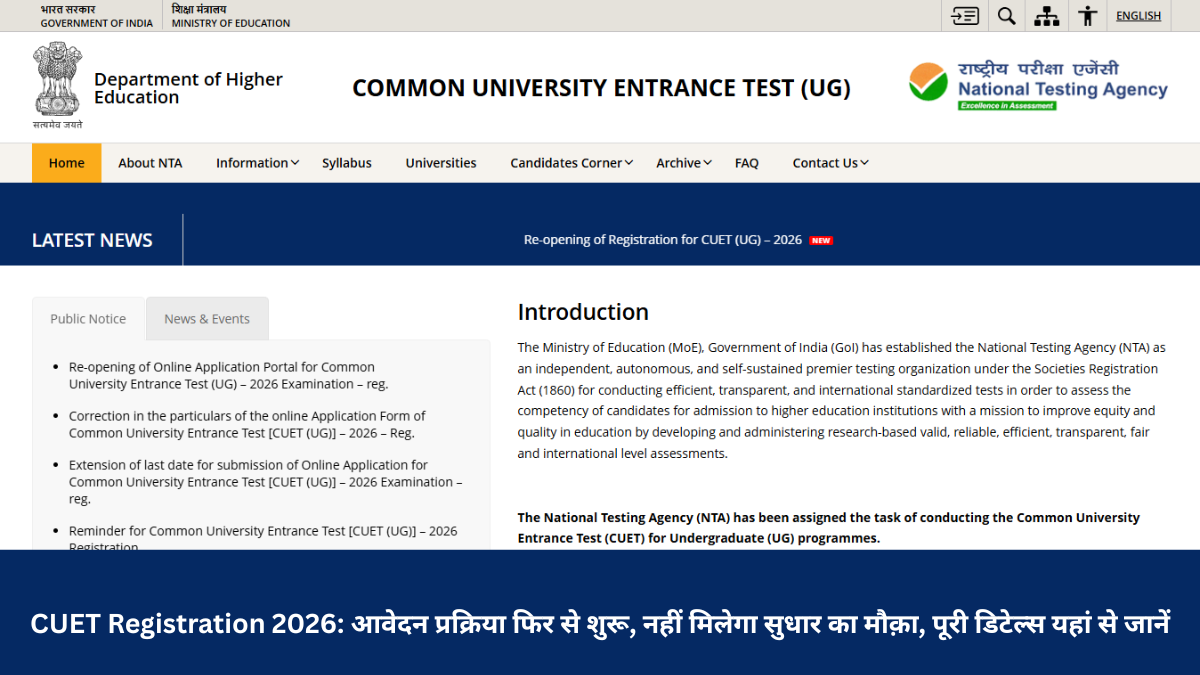Expand the Contact Us menu
1200x675 pixels.
826,162
